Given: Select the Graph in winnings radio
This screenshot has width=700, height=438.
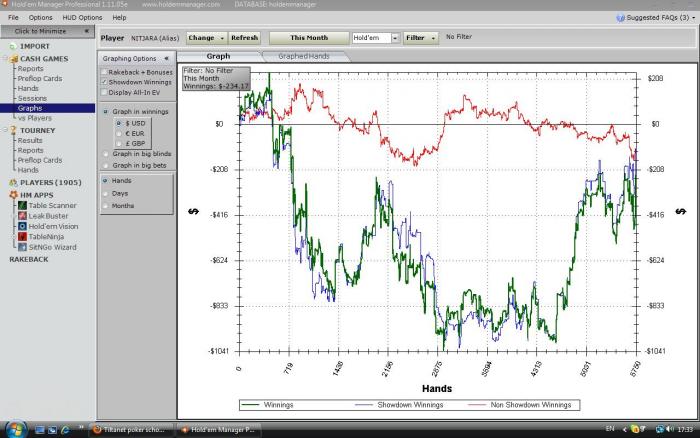Looking at the screenshot, I should (106, 112).
